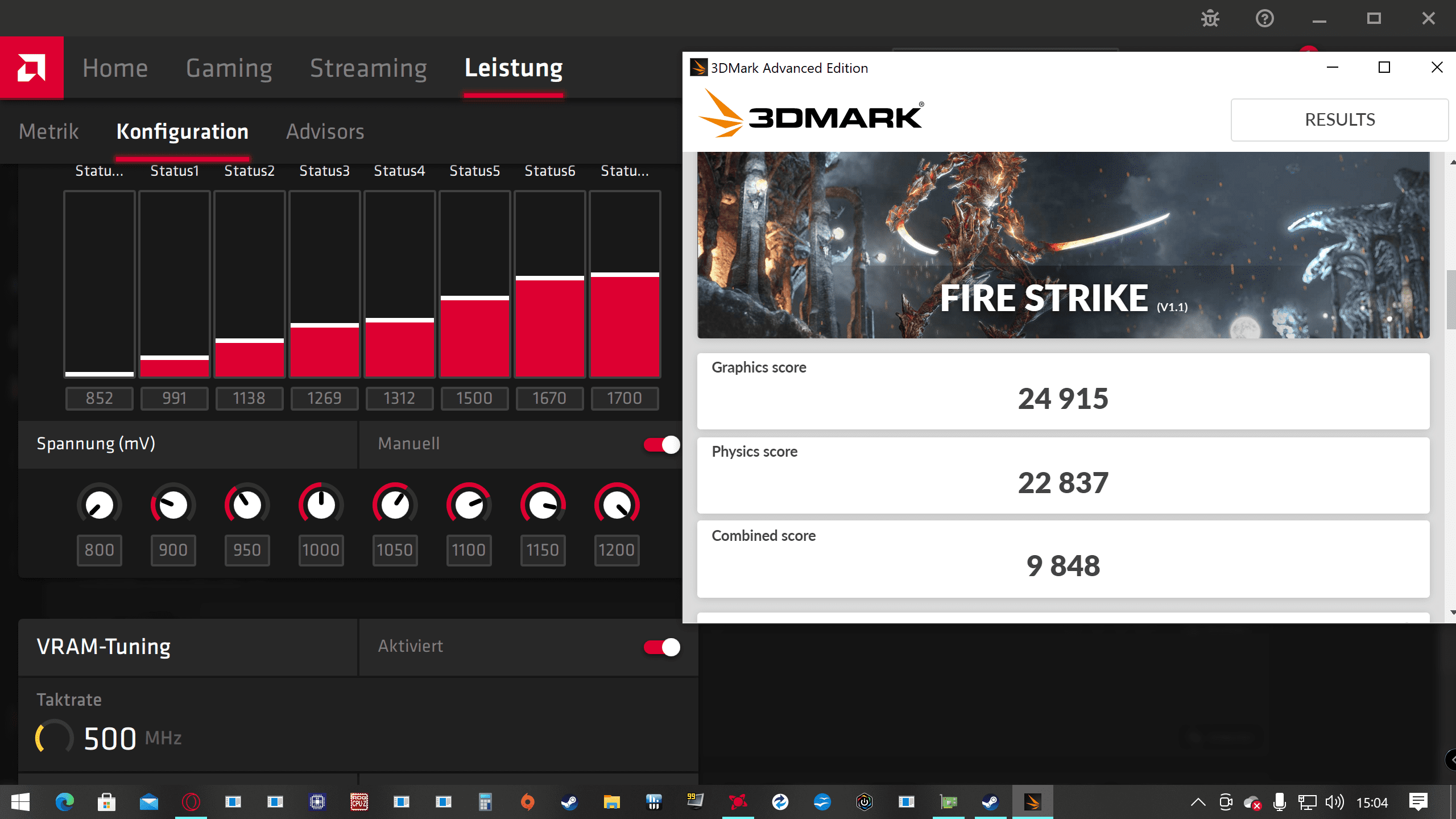Screen dimensions: 1456x819
Task: Switch to the Streaming tab
Action: pyautogui.click(x=369, y=68)
